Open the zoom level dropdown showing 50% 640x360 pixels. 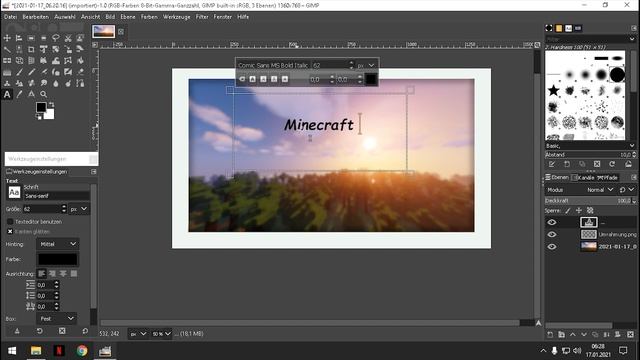coord(161,334)
